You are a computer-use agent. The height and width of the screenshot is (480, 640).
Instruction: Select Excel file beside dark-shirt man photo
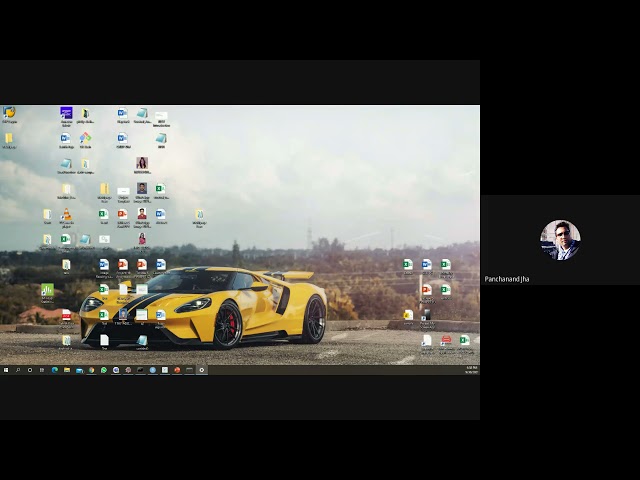click(x=160, y=191)
